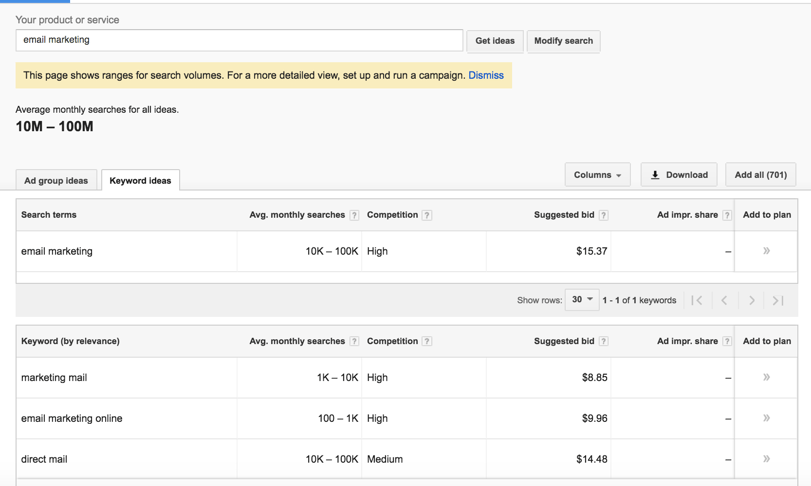Add 'marketing mail' keyword to plan
The height and width of the screenshot is (486, 811).
point(766,378)
